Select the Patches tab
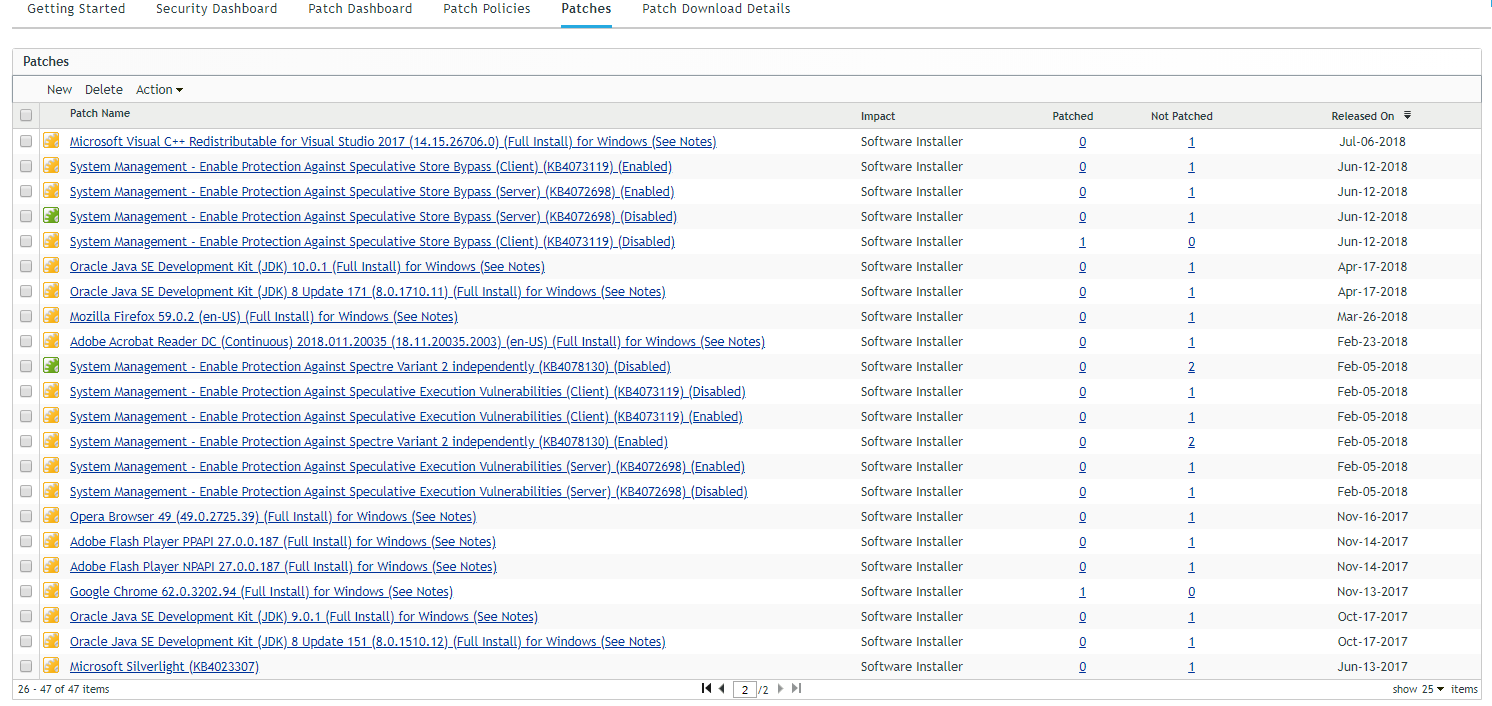The width and height of the screenshot is (1492, 706). pos(586,9)
